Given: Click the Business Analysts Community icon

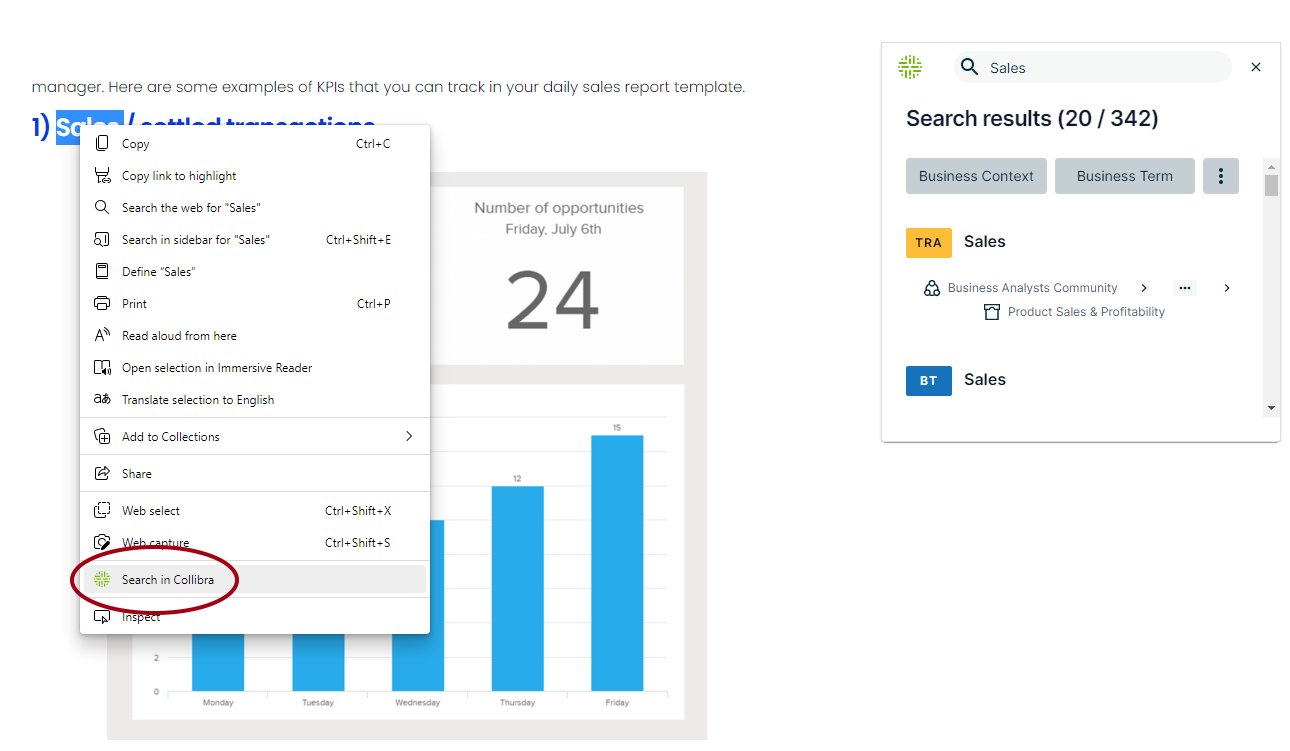Looking at the screenshot, I should tap(931, 287).
